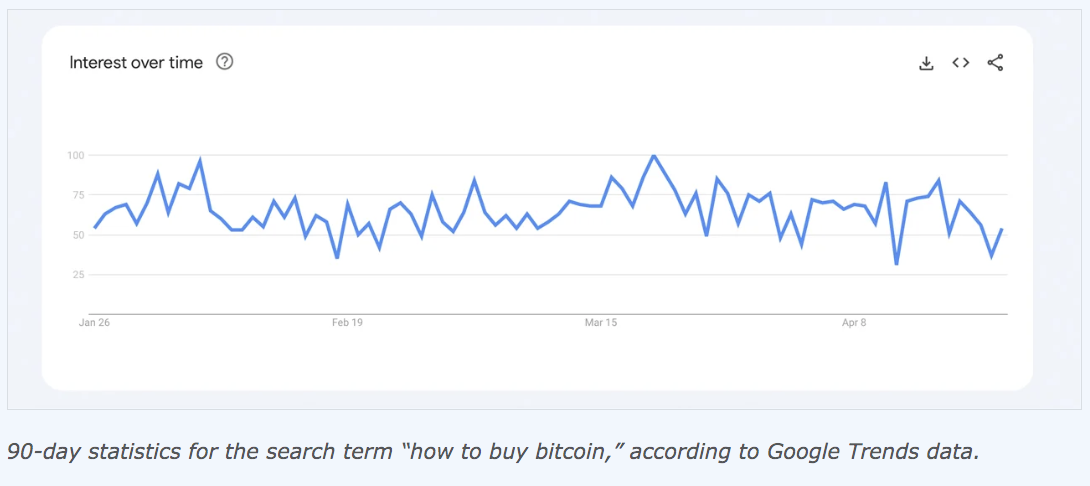Open the embed code icon

(961, 63)
